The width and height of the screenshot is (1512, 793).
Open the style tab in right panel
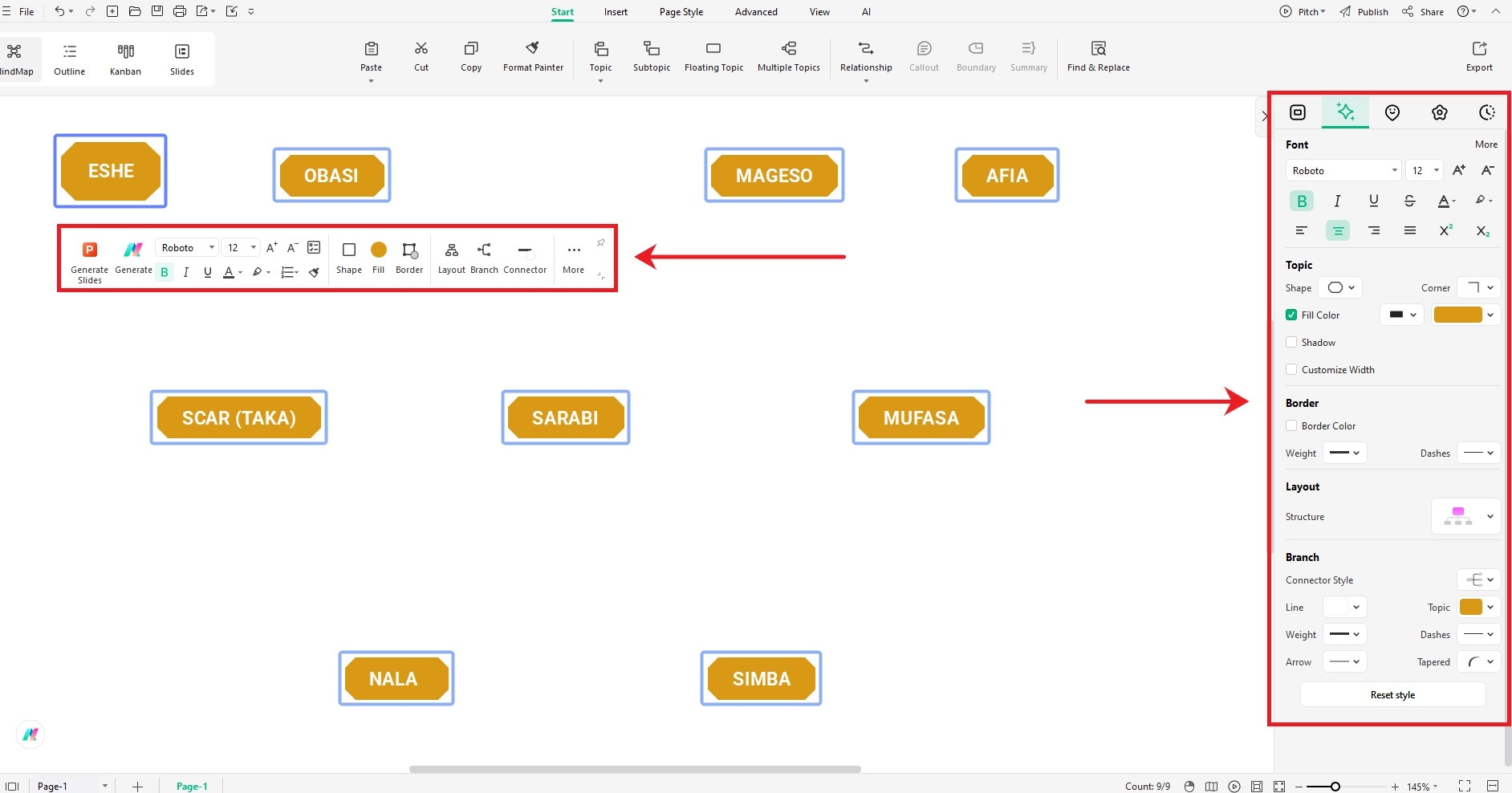click(x=1345, y=112)
